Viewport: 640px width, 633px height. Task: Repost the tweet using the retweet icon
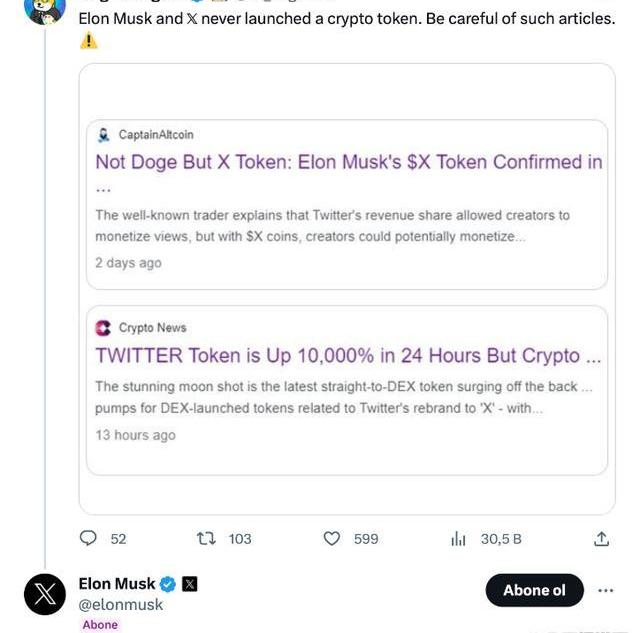tap(207, 538)
